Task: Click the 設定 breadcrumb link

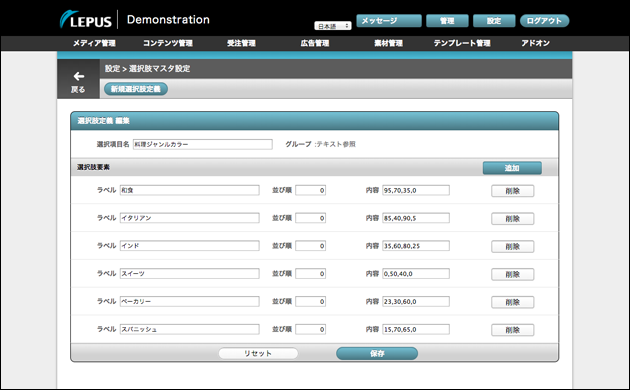Action: click(112, 69)
